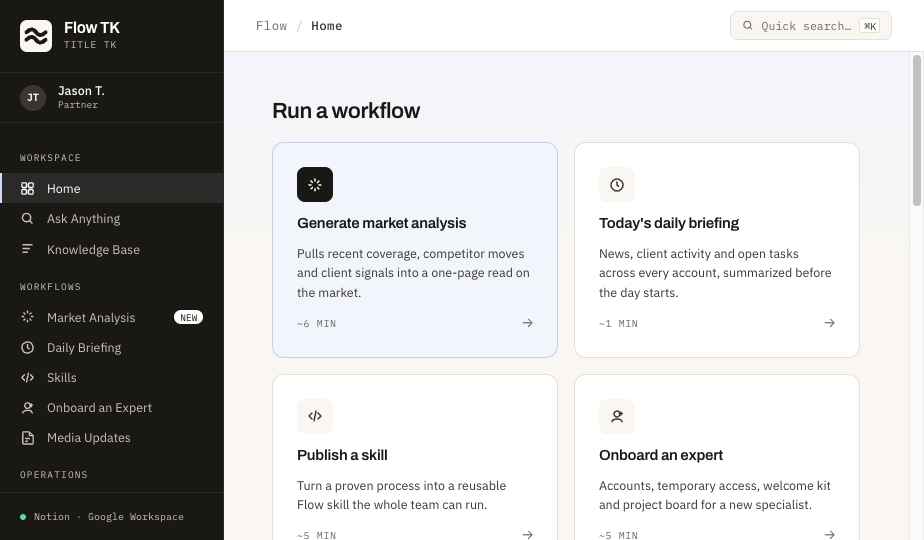
Task: Select Onboard an Expert in sidebar
Action: (112, 408)
